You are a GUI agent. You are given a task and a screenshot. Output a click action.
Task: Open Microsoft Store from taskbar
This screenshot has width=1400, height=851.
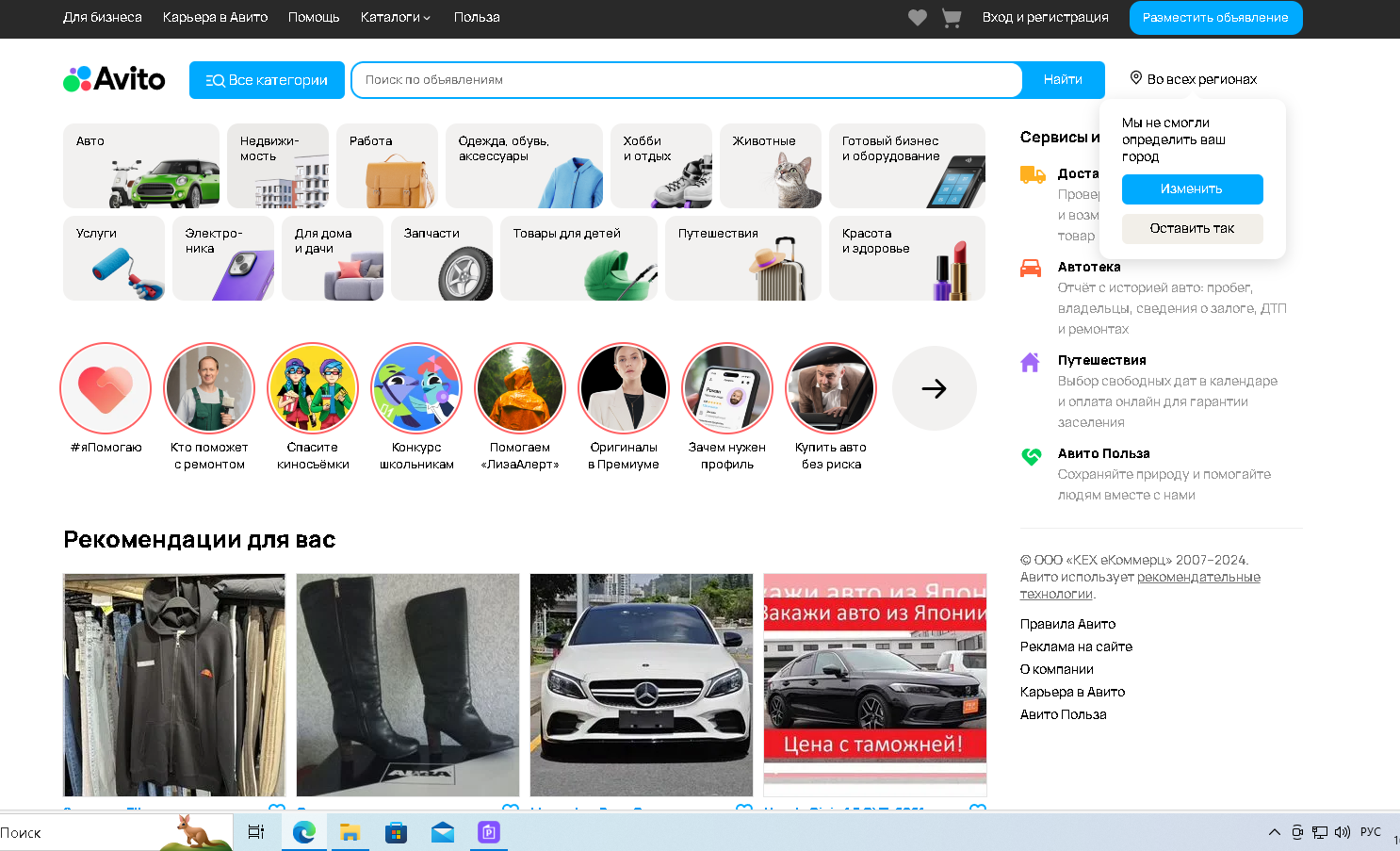pos(397,832)
